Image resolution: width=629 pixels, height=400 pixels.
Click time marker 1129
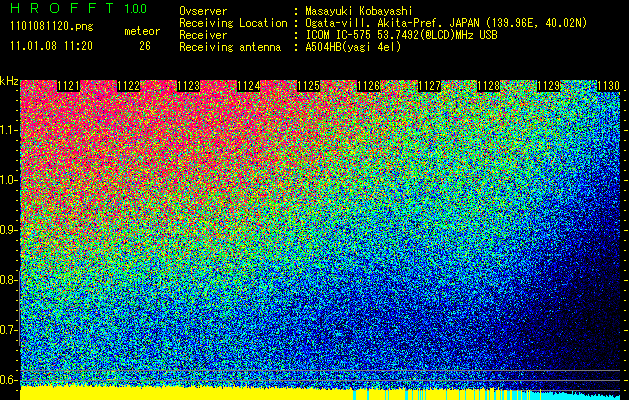[x=548, y=86]
